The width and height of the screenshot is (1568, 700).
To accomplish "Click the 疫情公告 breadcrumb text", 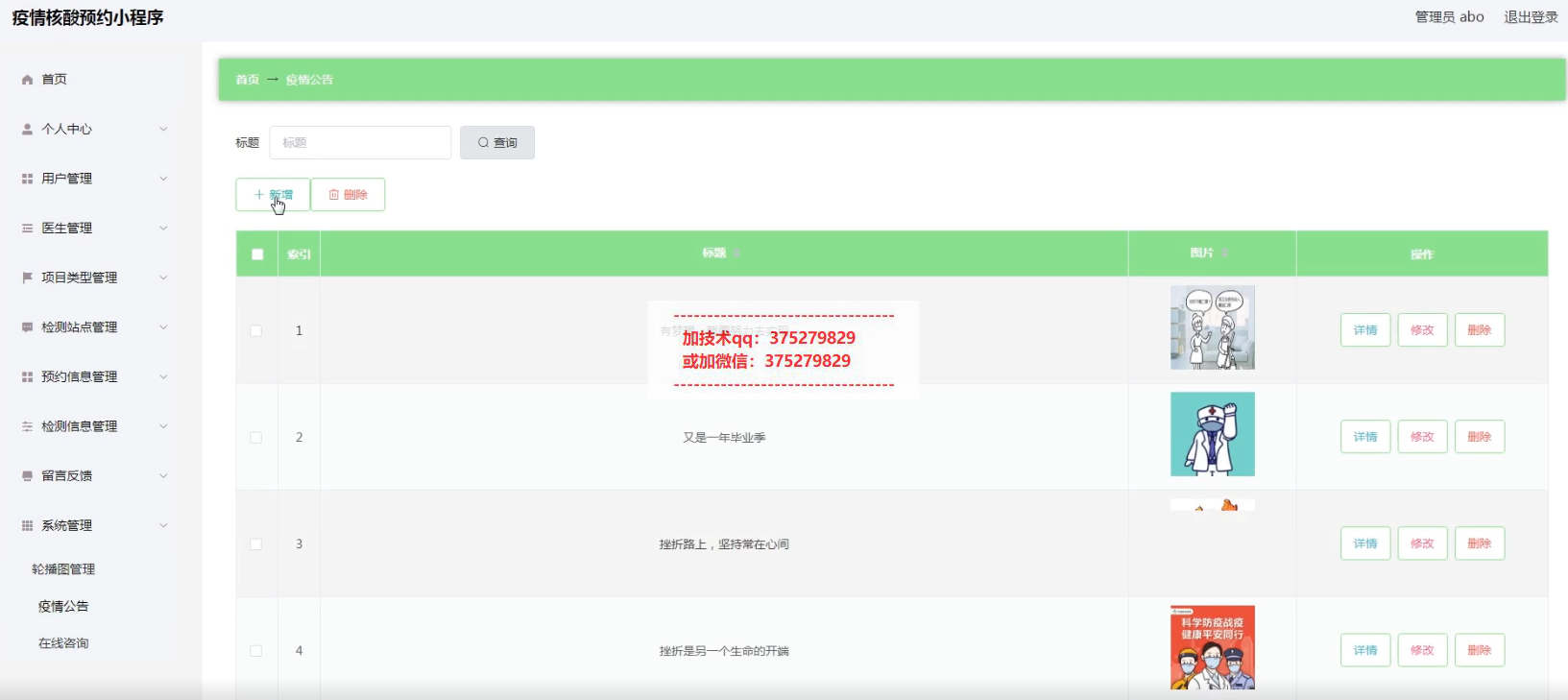I will [309, 80].
